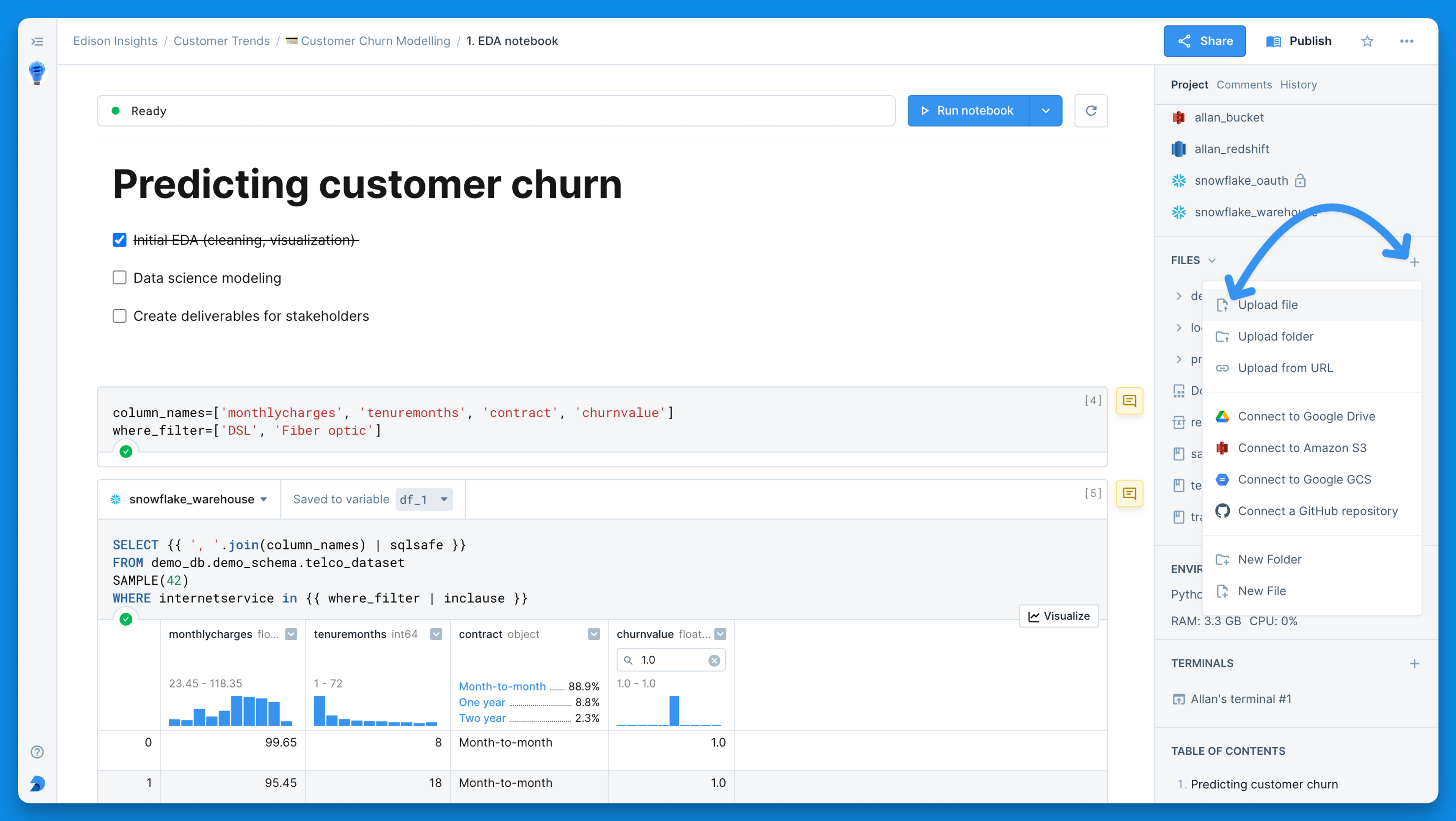Star this notebook as a favorite

1367,41
